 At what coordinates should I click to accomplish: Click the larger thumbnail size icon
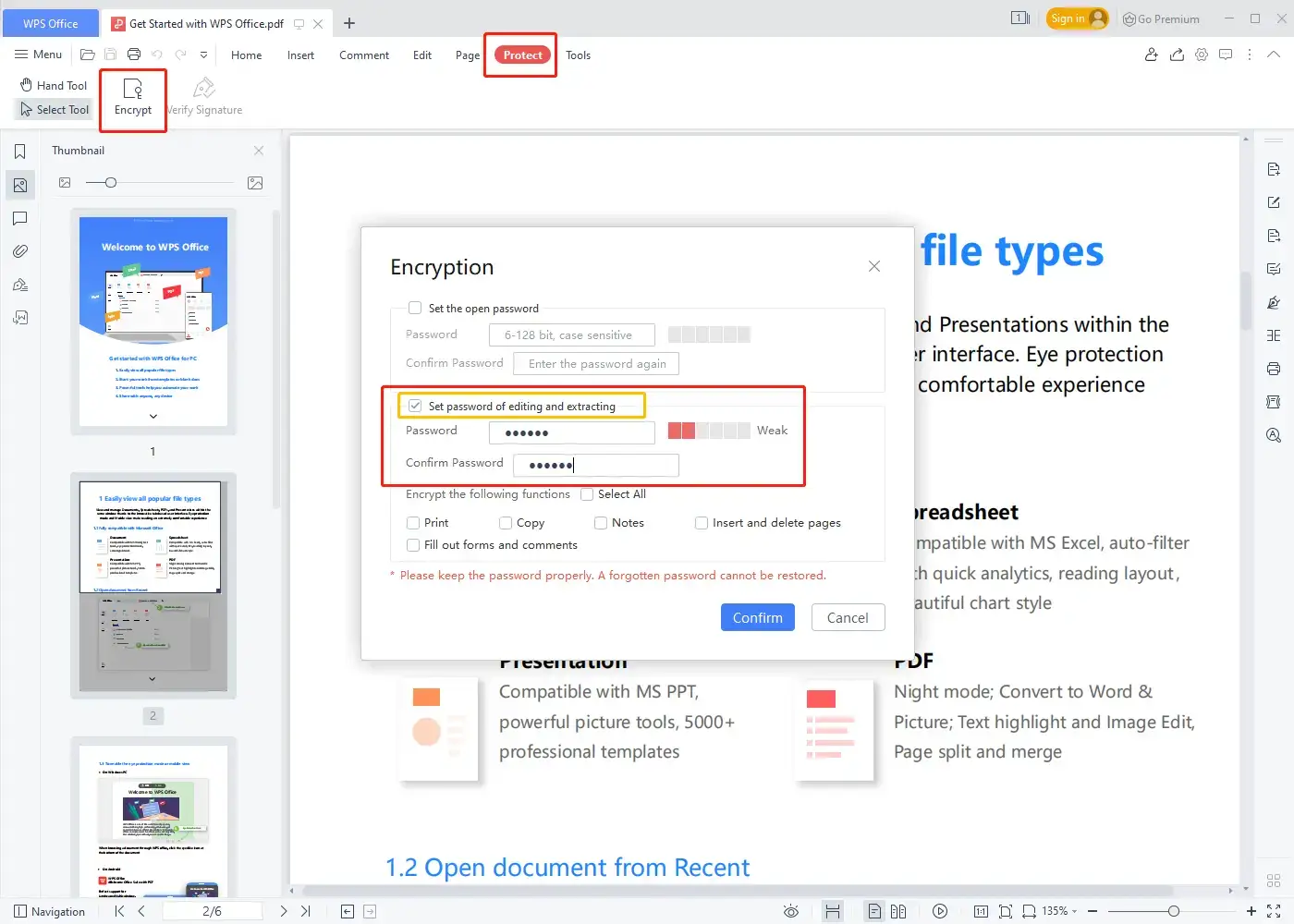click(256, 183)
